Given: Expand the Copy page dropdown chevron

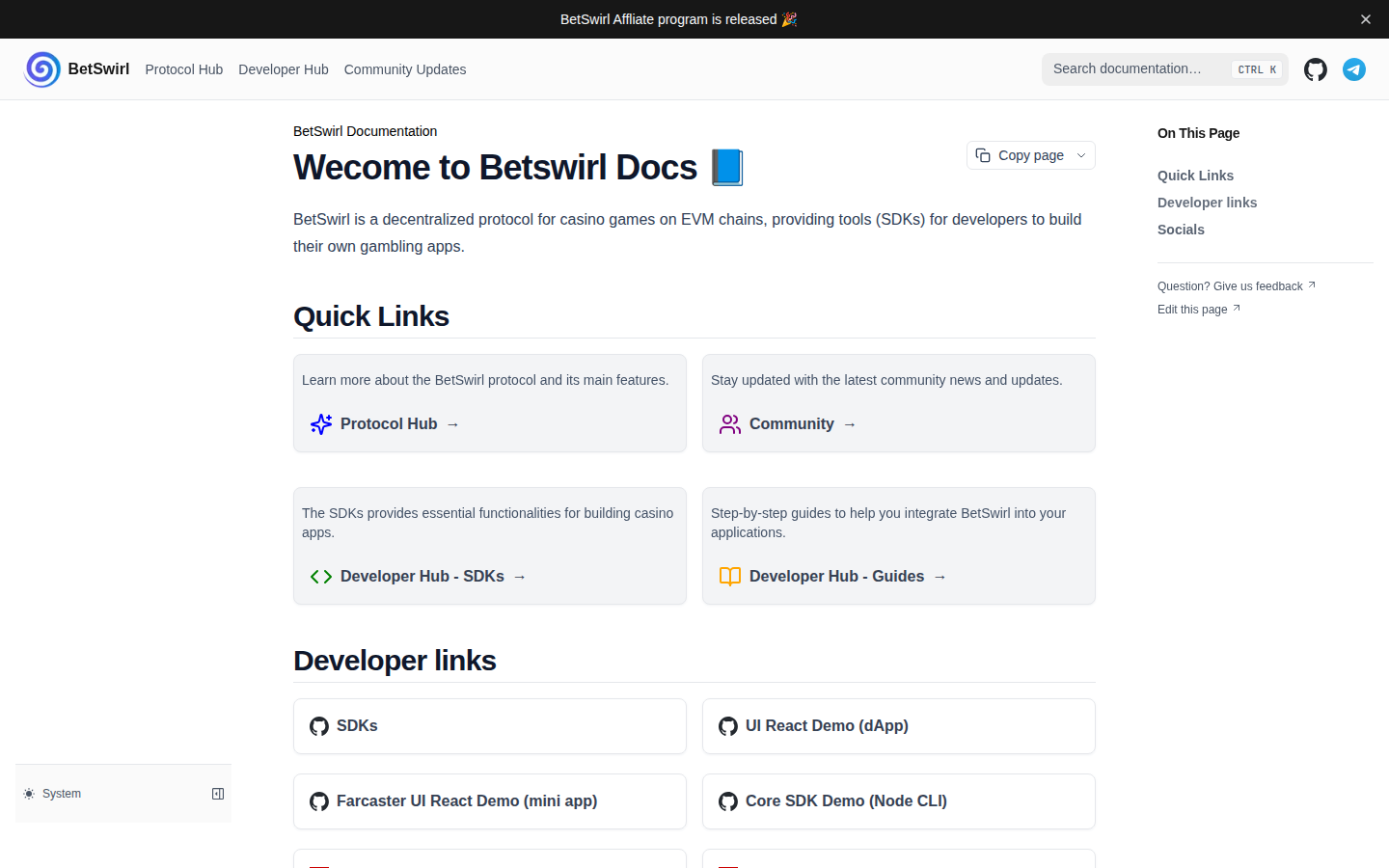Looking at the screenshot, I should (x=1081, y=155).
